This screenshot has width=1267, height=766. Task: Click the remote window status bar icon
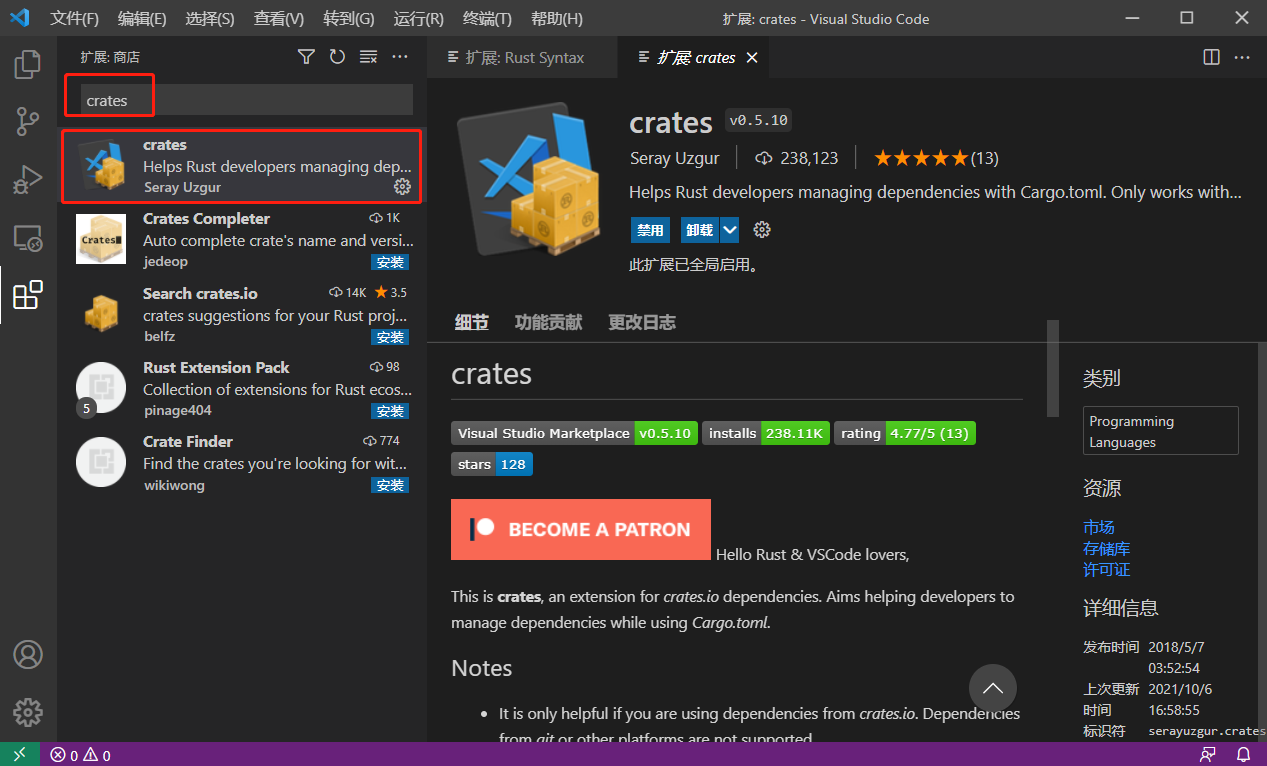click(x=20, y=755)
